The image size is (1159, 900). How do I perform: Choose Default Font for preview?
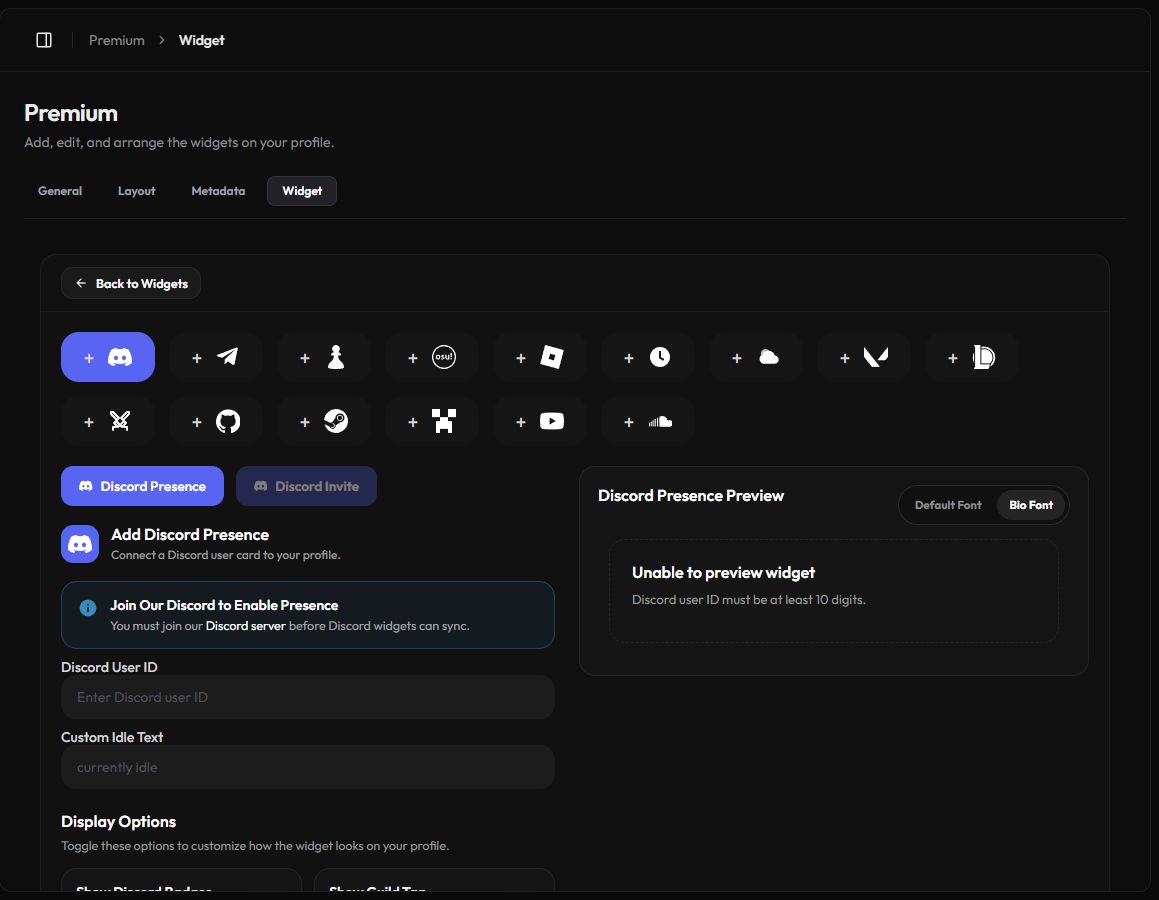tap(948, 505)
